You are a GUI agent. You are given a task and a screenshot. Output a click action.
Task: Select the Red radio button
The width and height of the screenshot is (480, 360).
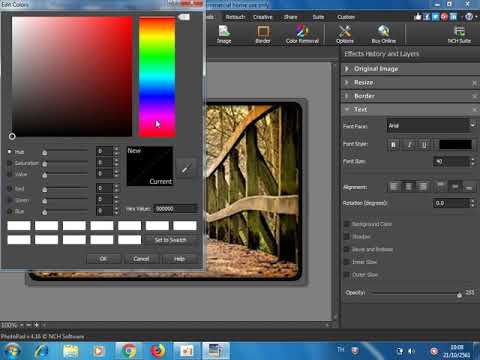point(10,189)
